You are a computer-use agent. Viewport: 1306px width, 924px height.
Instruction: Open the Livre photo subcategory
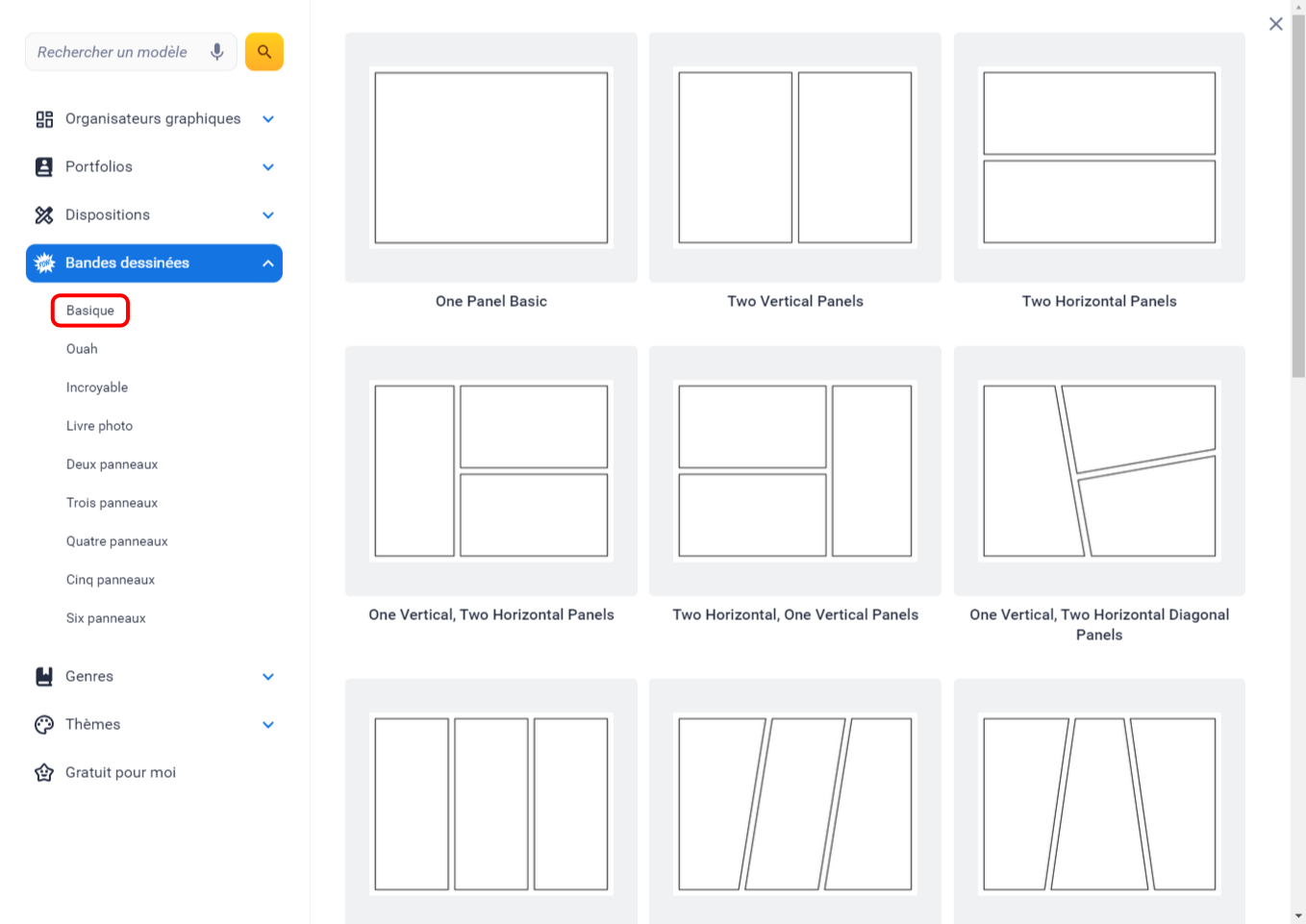(99, 426)
